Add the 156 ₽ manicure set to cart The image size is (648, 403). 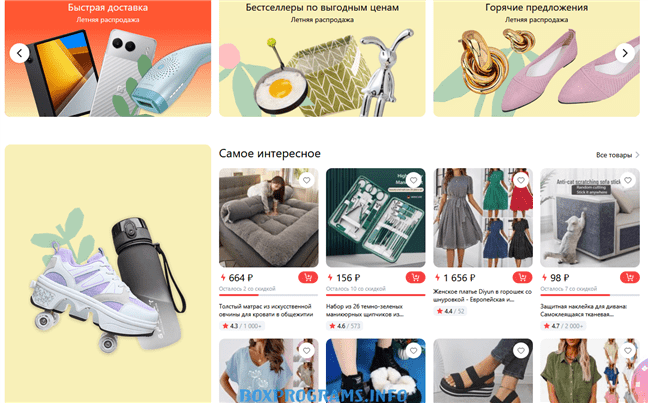(415, 277)
